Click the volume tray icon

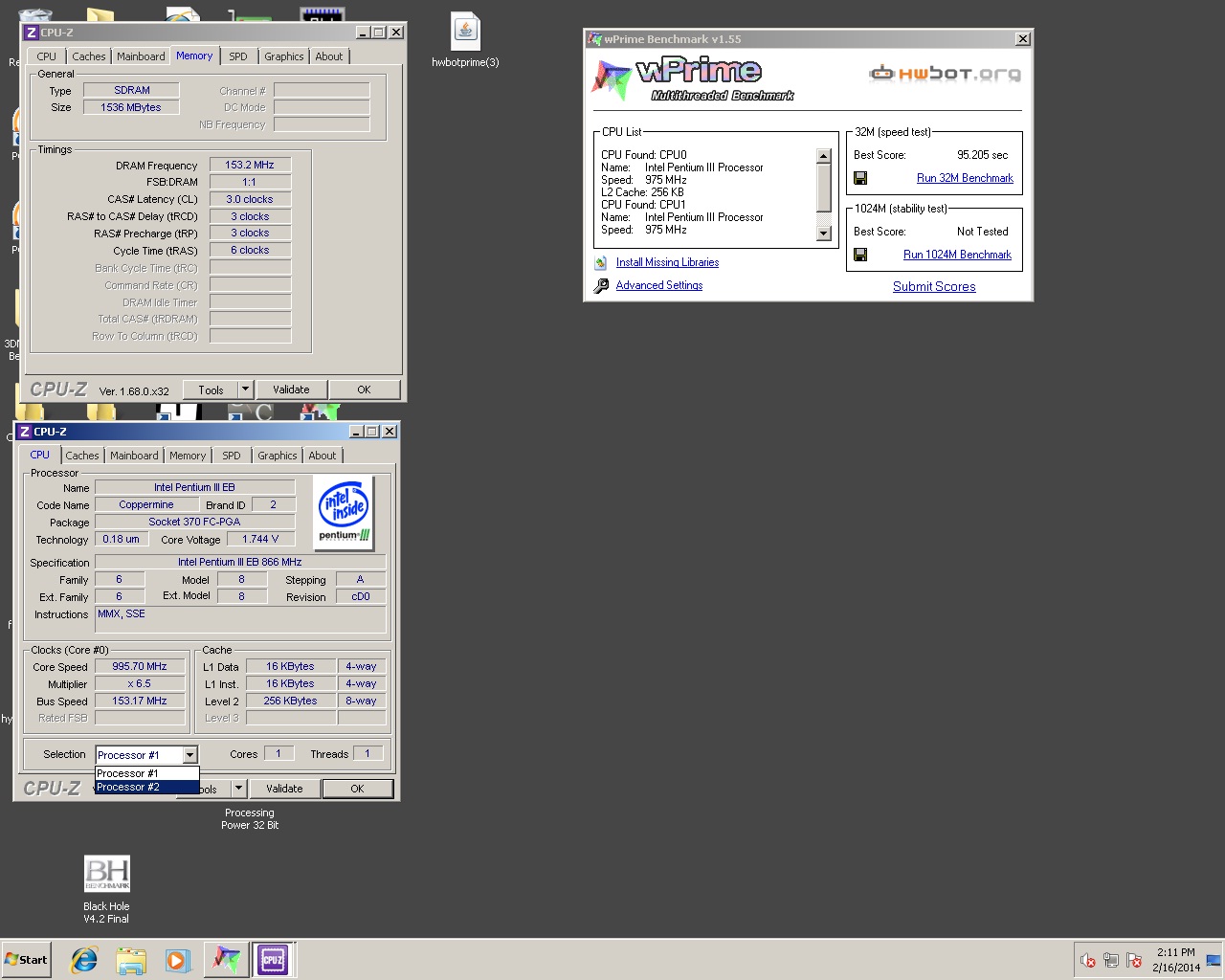1087,960
